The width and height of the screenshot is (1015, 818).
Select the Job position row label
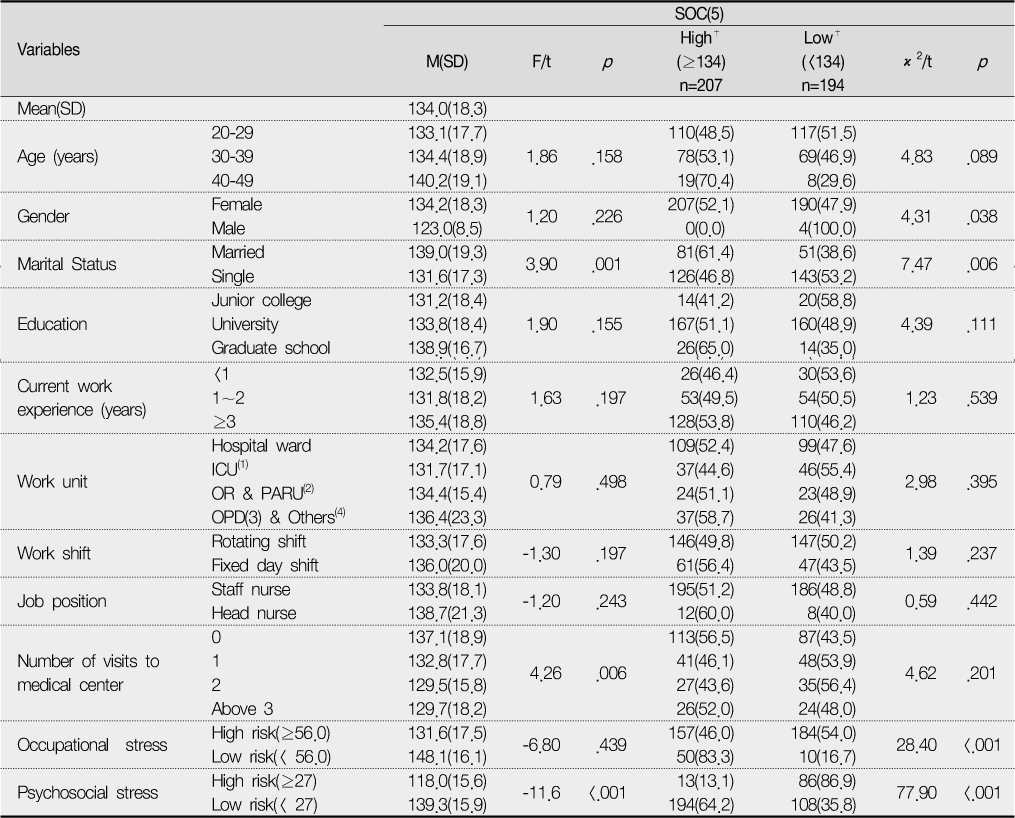pos(61,602)
